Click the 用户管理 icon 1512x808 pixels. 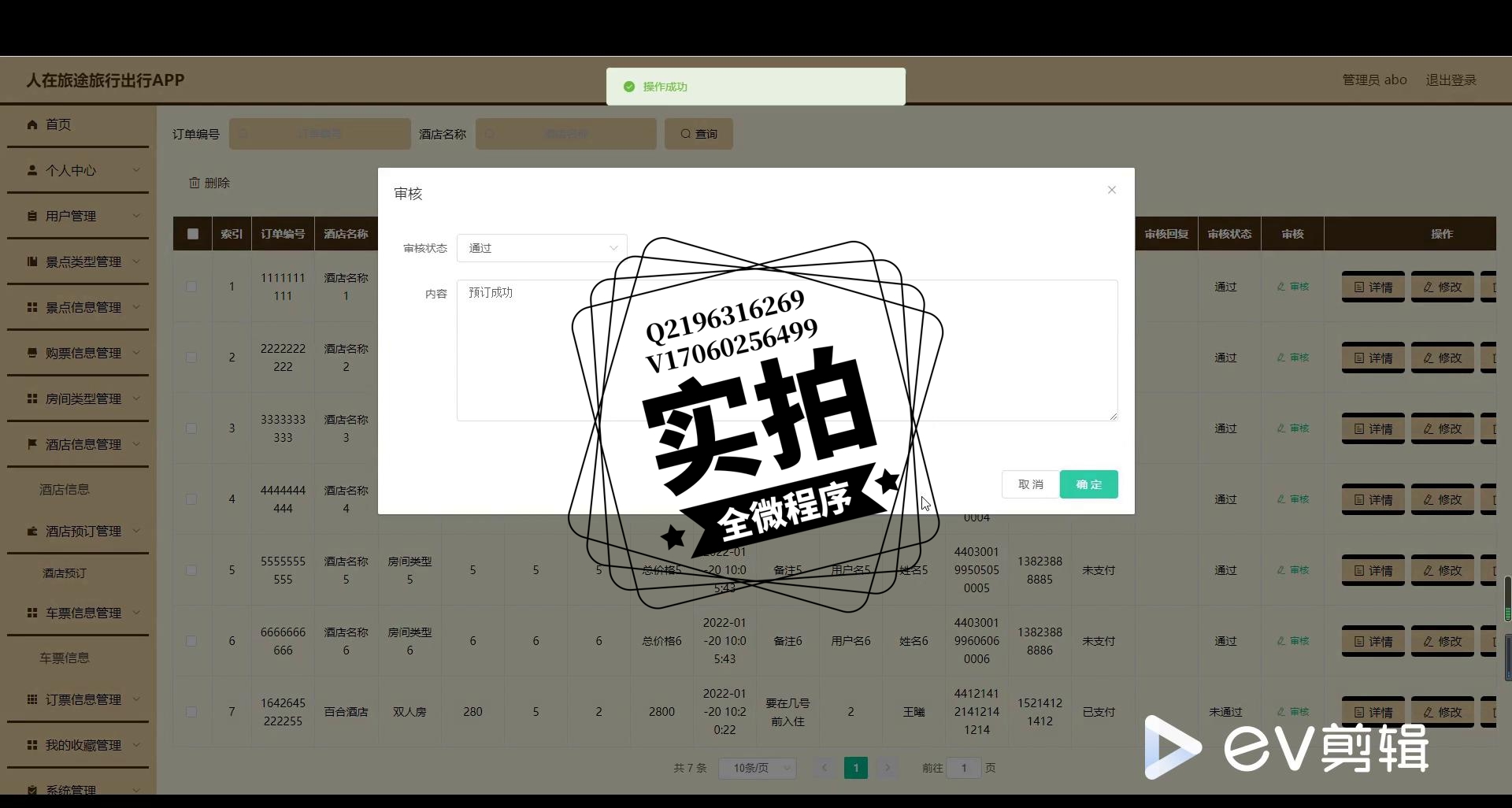(32, 216)
